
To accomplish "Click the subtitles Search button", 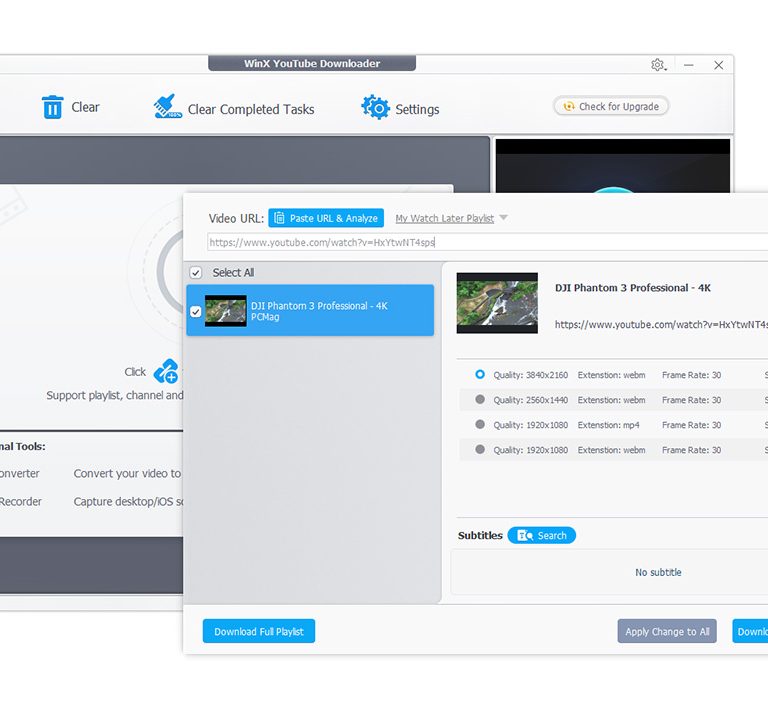I will 542,535.
